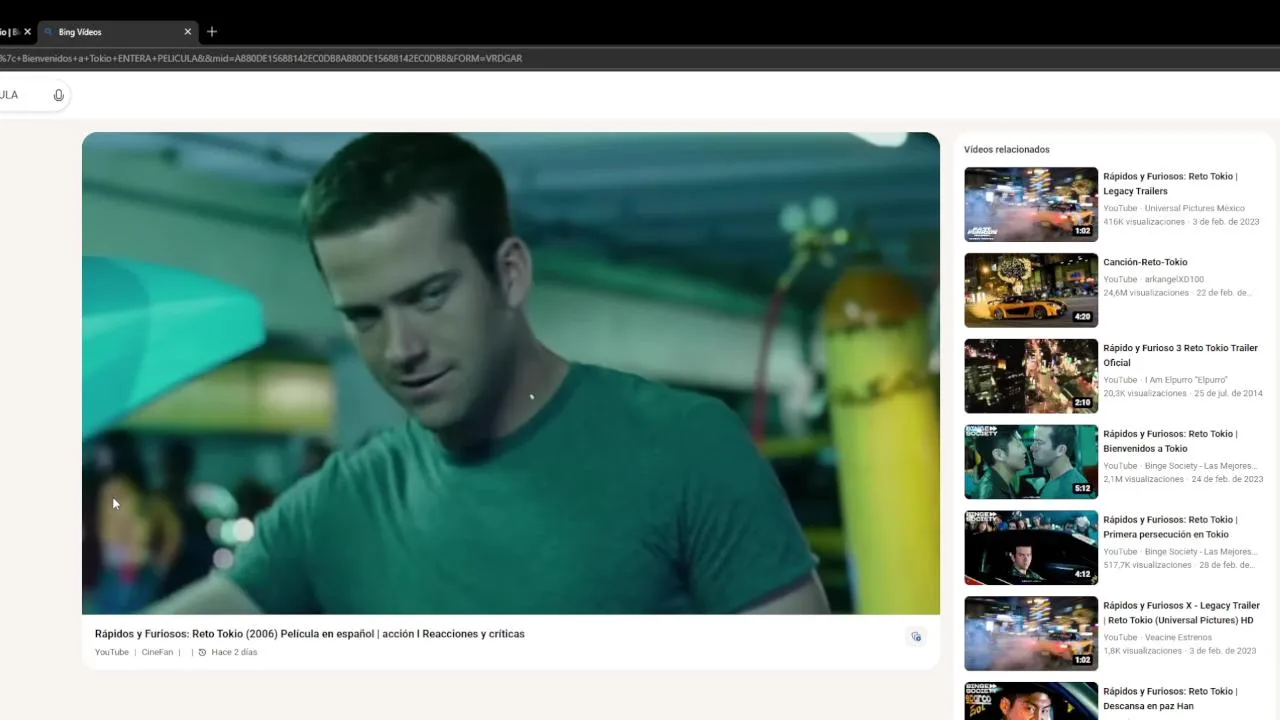This screenshot has height=720, width=1280.
Task: Open the Primera persecución en Tokio thumbnail
Action: pyautogui.click(x=1031, y=548)
